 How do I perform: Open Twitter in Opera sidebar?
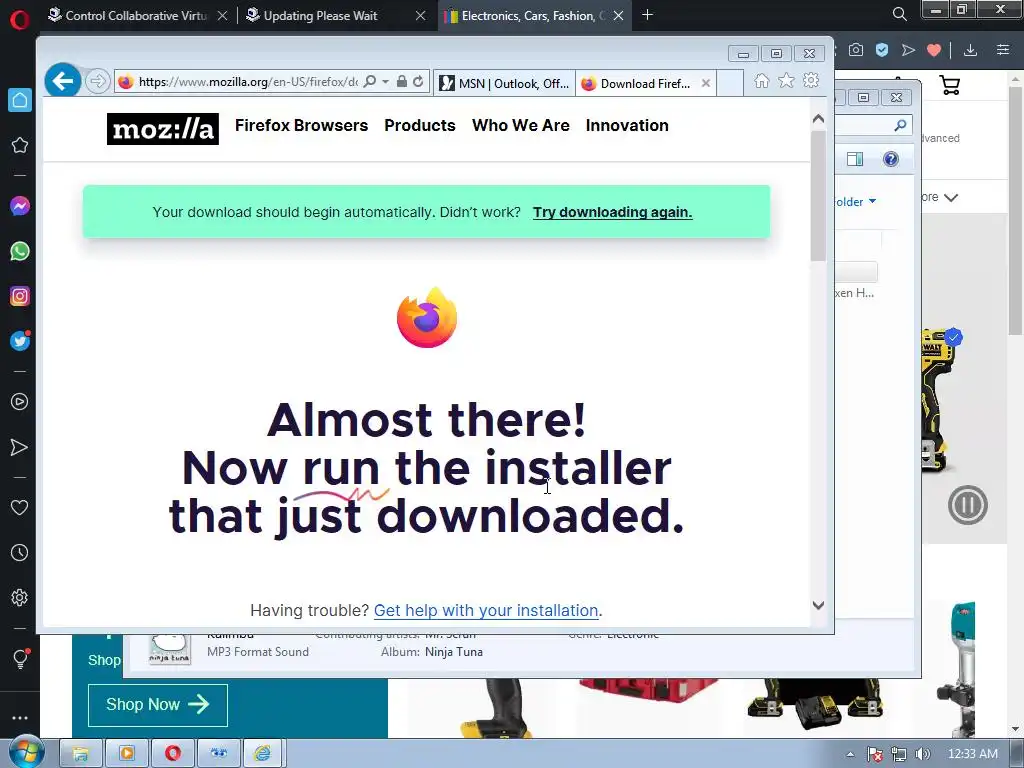20,341
